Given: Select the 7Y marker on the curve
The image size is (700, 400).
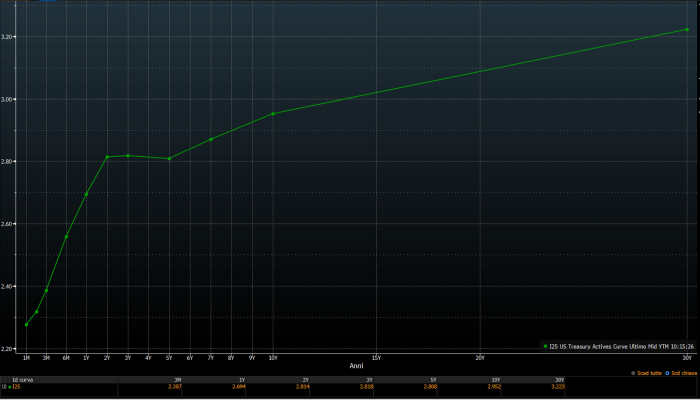Looking at the screenshot, I should (x=211, y=139).
